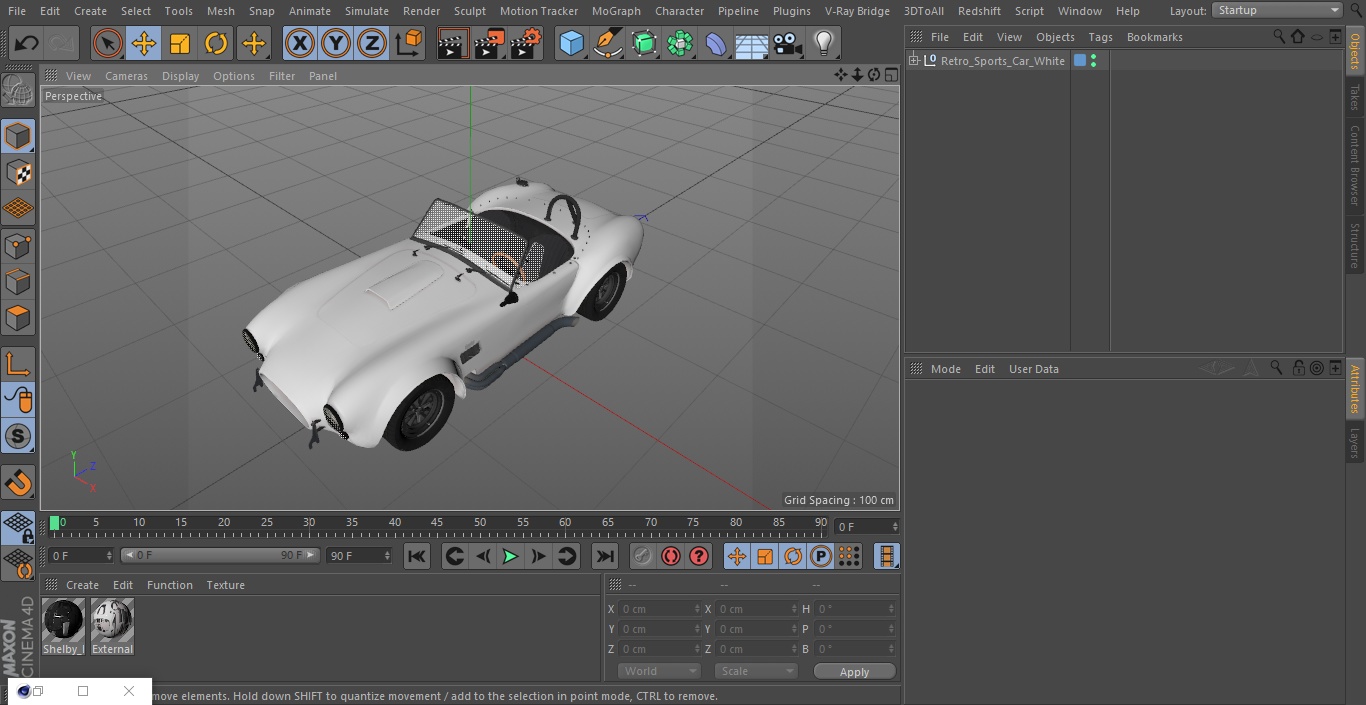Image resolution: width=1366 pixels, height=705 pixels.
Task: Switch to Edges mode
Action: [x=18, y=282]
